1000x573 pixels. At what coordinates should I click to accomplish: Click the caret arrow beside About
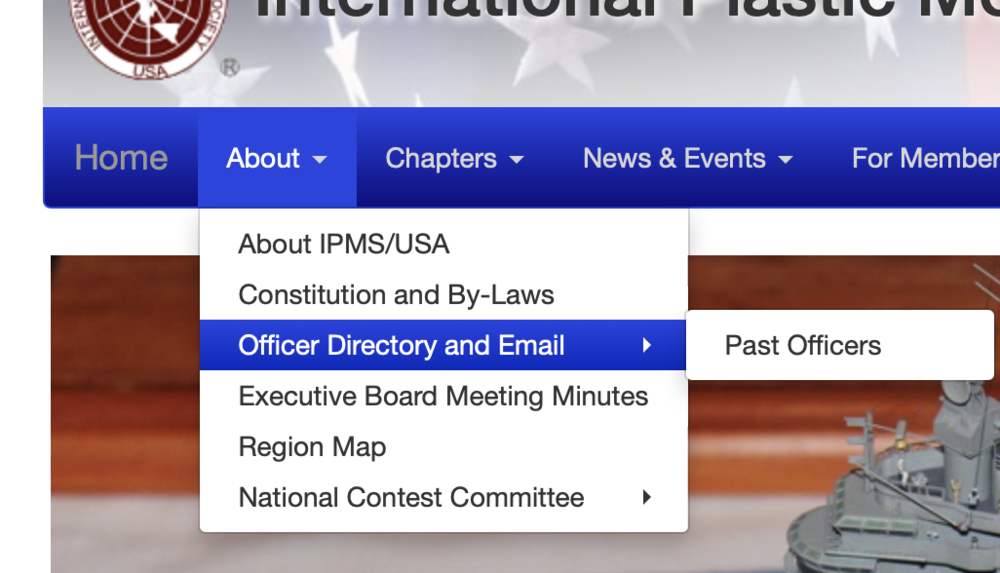pyautogui.click(x=320, y=160)
